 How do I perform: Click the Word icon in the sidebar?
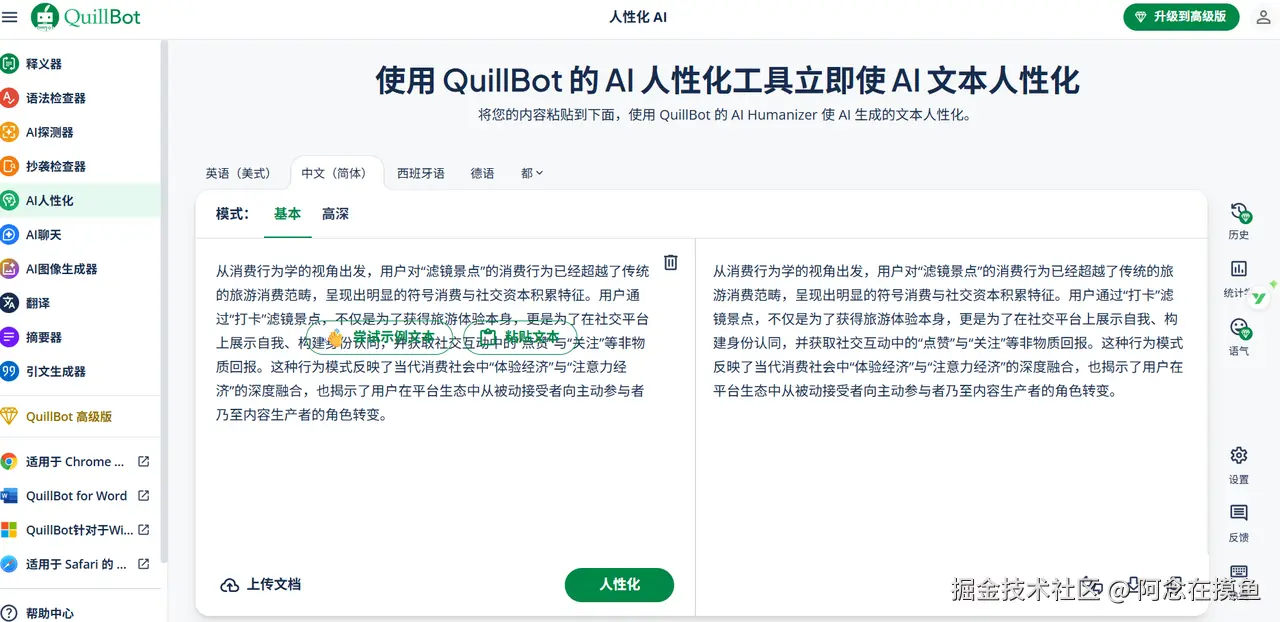pyautogui.click(x=9, y=496)
